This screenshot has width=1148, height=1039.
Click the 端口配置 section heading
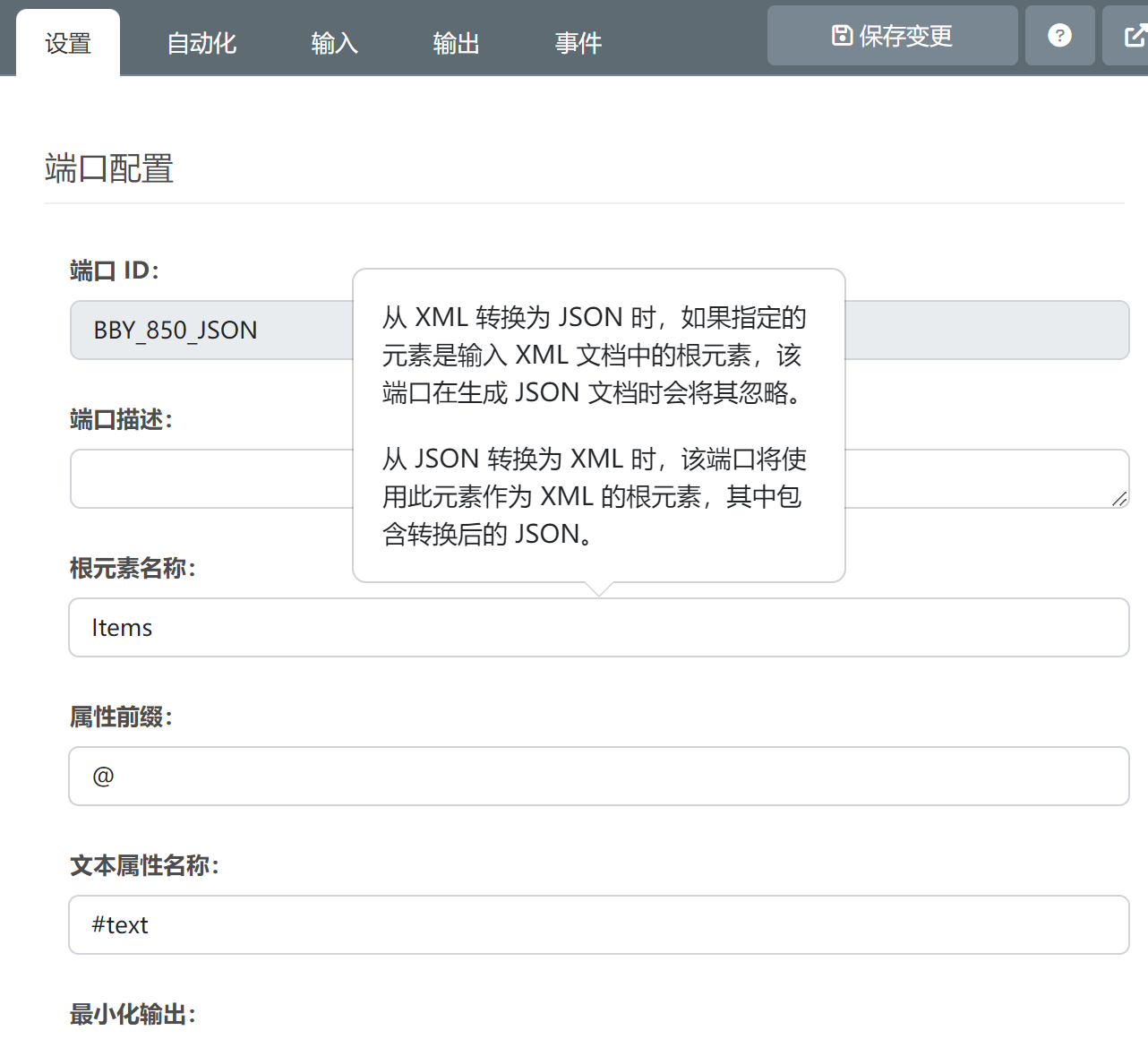[x=109, y=168]
